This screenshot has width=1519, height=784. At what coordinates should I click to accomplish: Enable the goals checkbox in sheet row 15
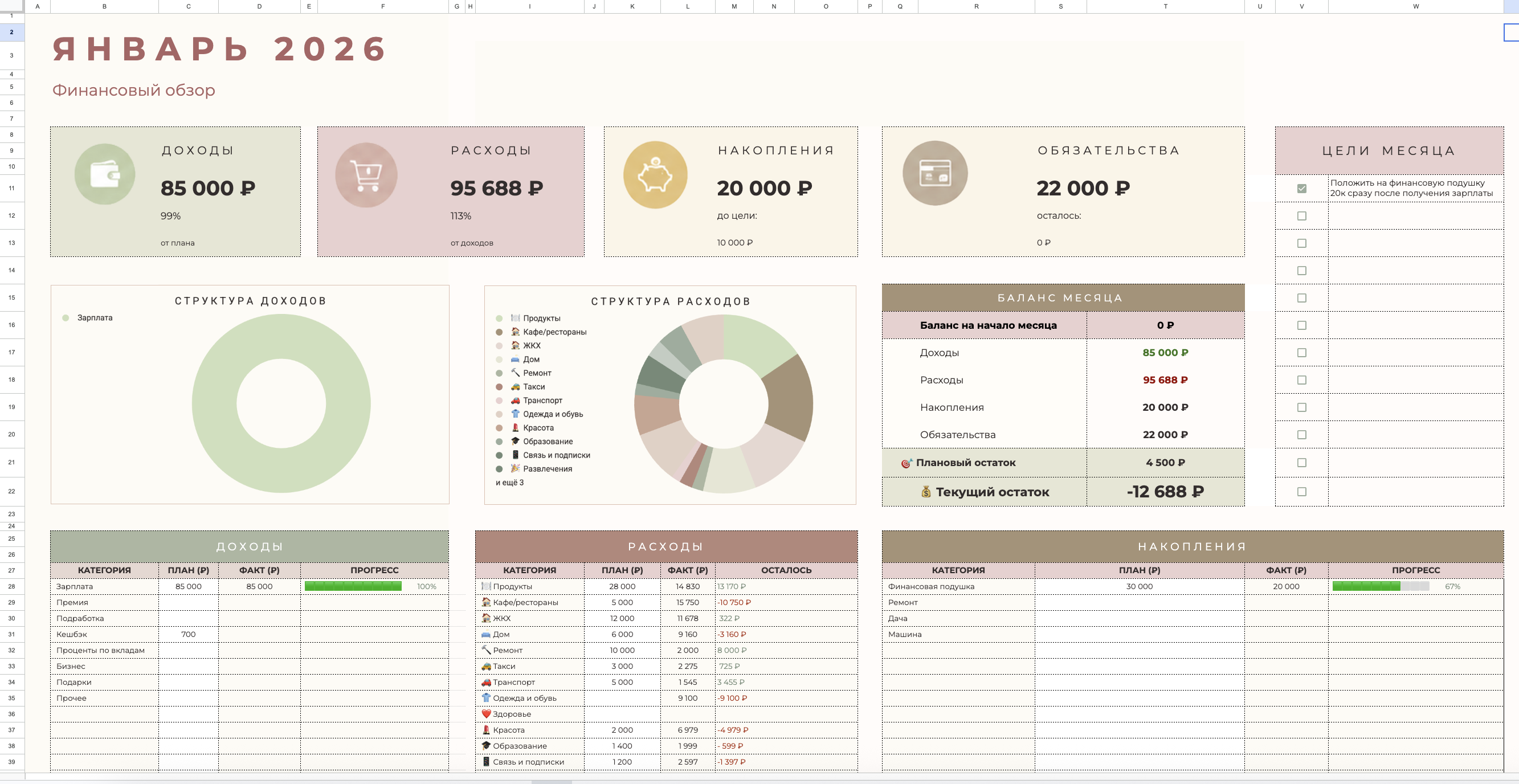(1302, 299)
